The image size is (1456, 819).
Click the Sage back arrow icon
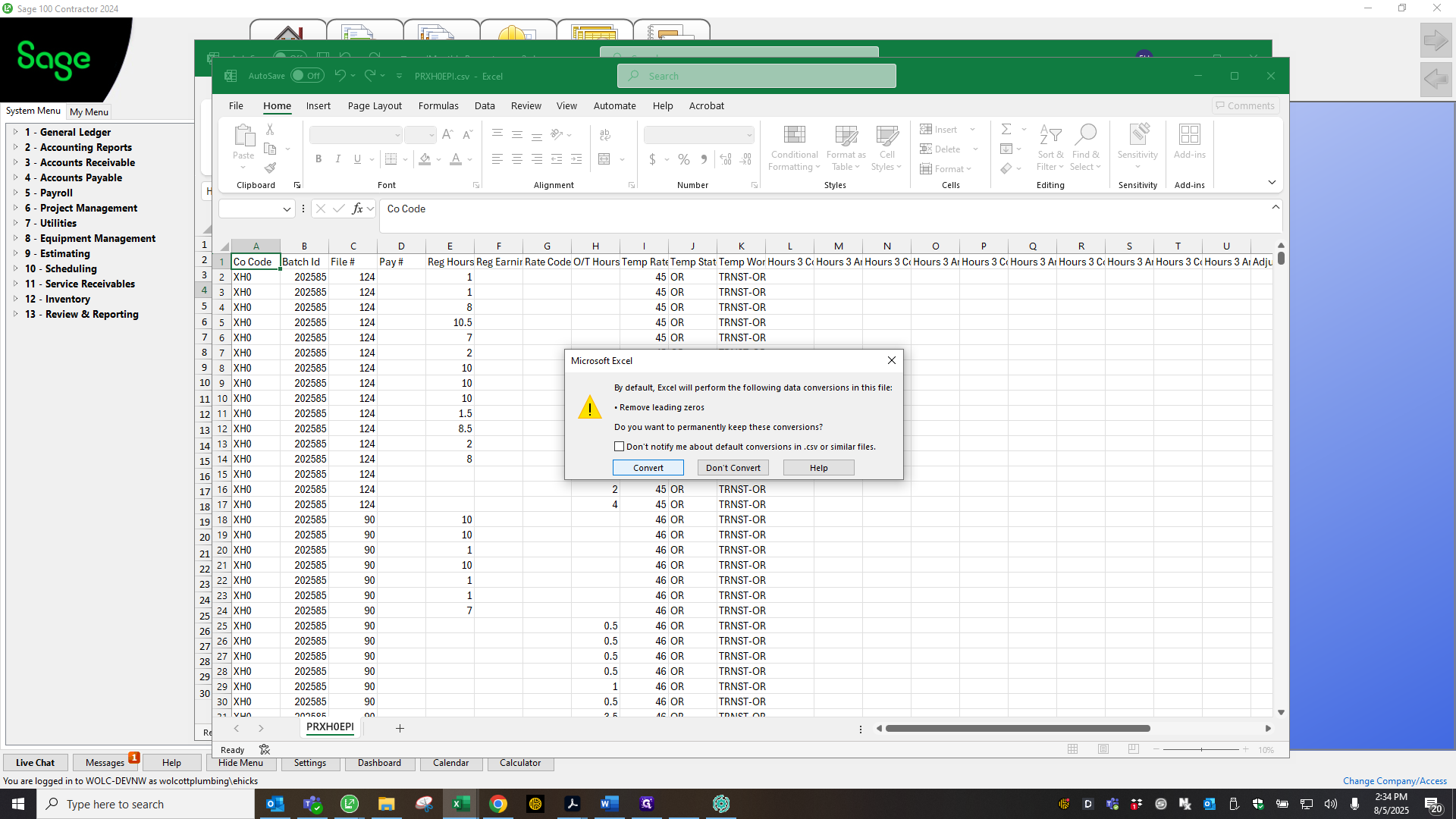pyautogui.click(x=1436, y=79)
